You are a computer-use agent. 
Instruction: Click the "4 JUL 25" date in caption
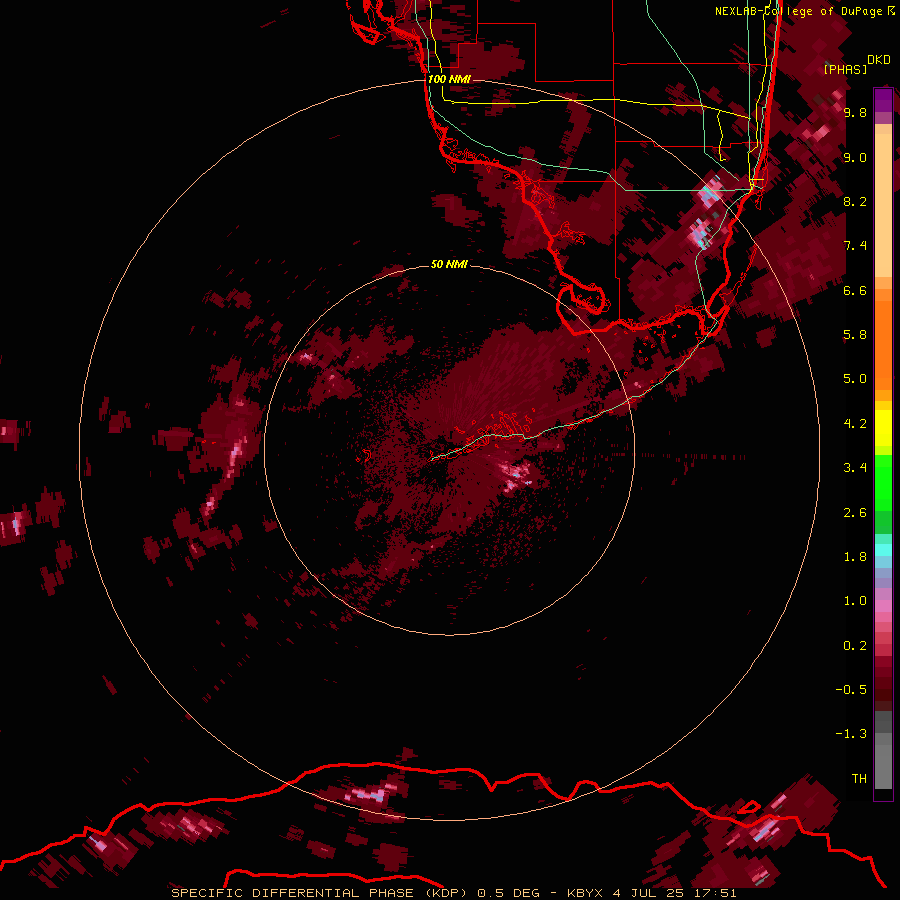[x=649, y=893]
